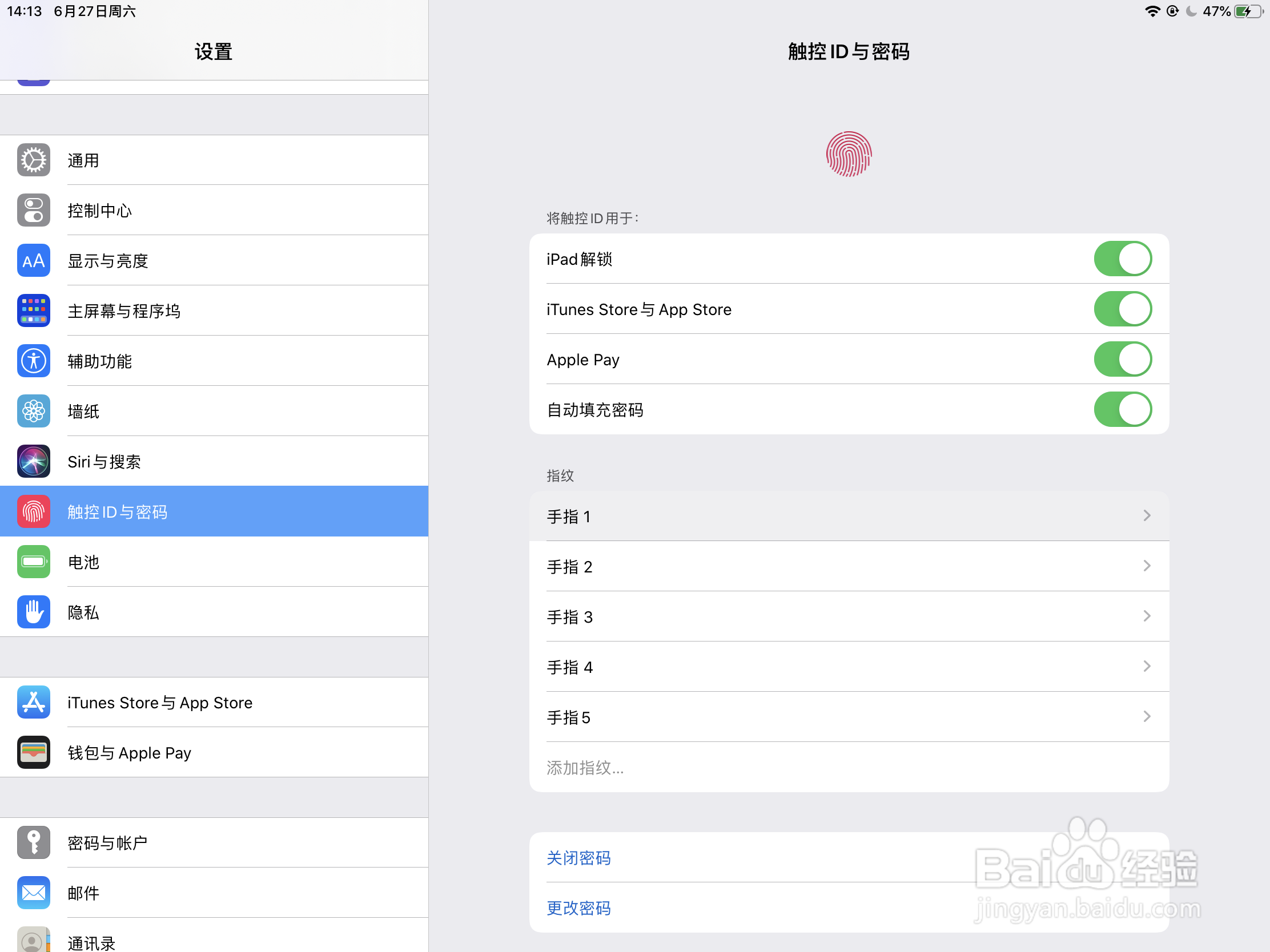Disable the iPad 解锁 toggle

[x=1123, y=259]
